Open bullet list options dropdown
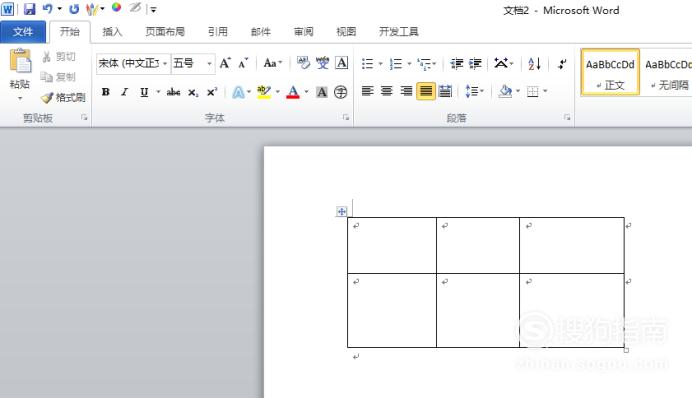 pyautogui.click(x=380, y=64)
